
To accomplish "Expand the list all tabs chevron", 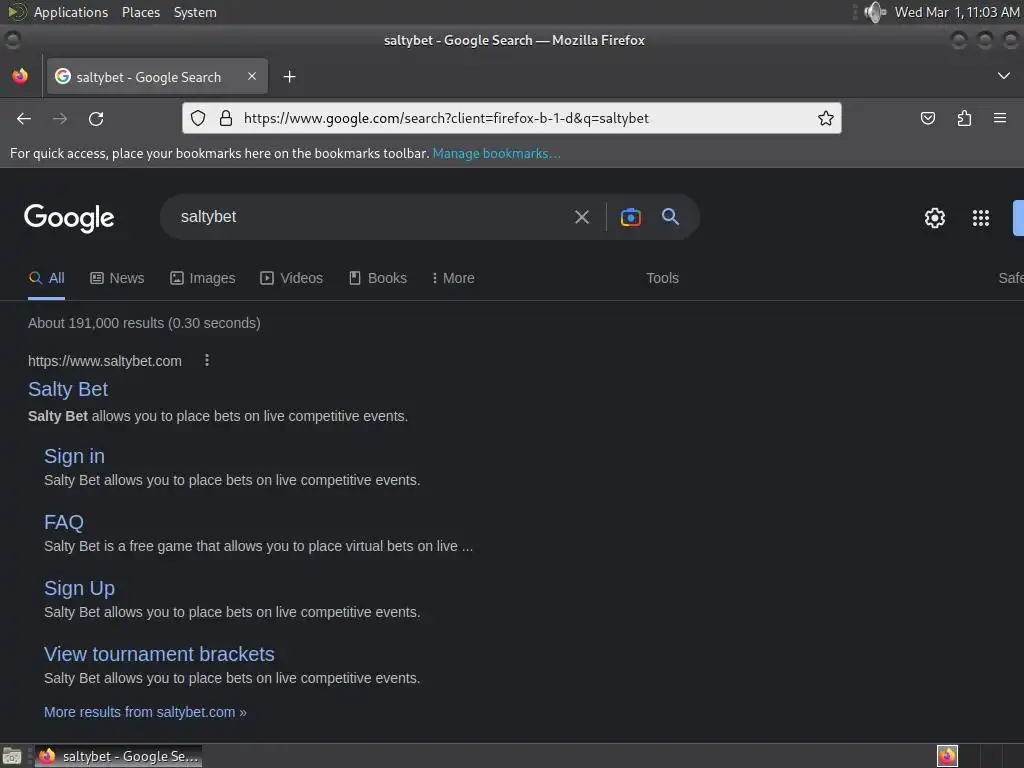I will click(x=1004, y=76).
